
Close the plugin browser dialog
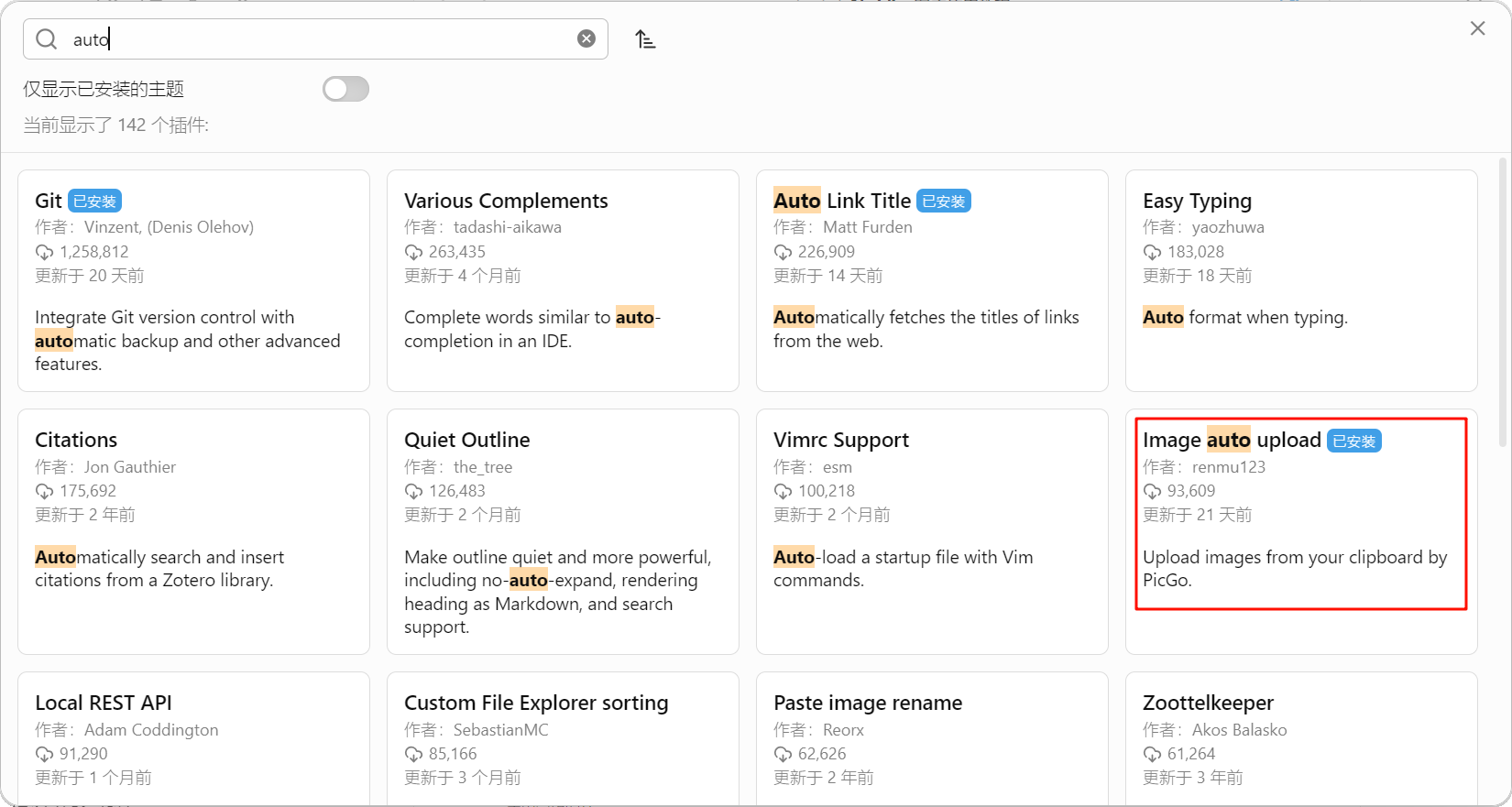[1477, 28]
